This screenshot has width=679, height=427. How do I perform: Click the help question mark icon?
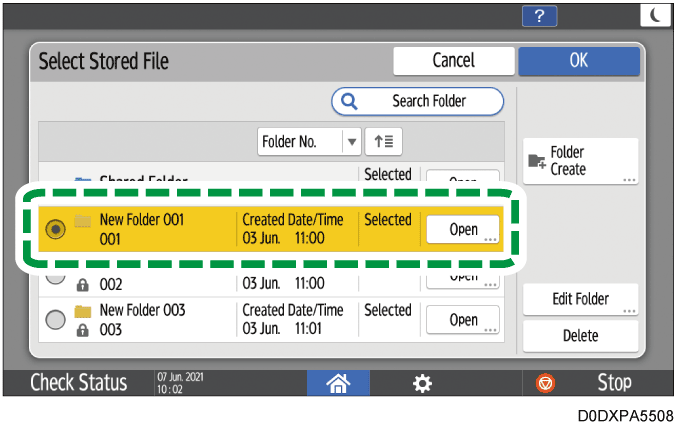tap(540, 15)
